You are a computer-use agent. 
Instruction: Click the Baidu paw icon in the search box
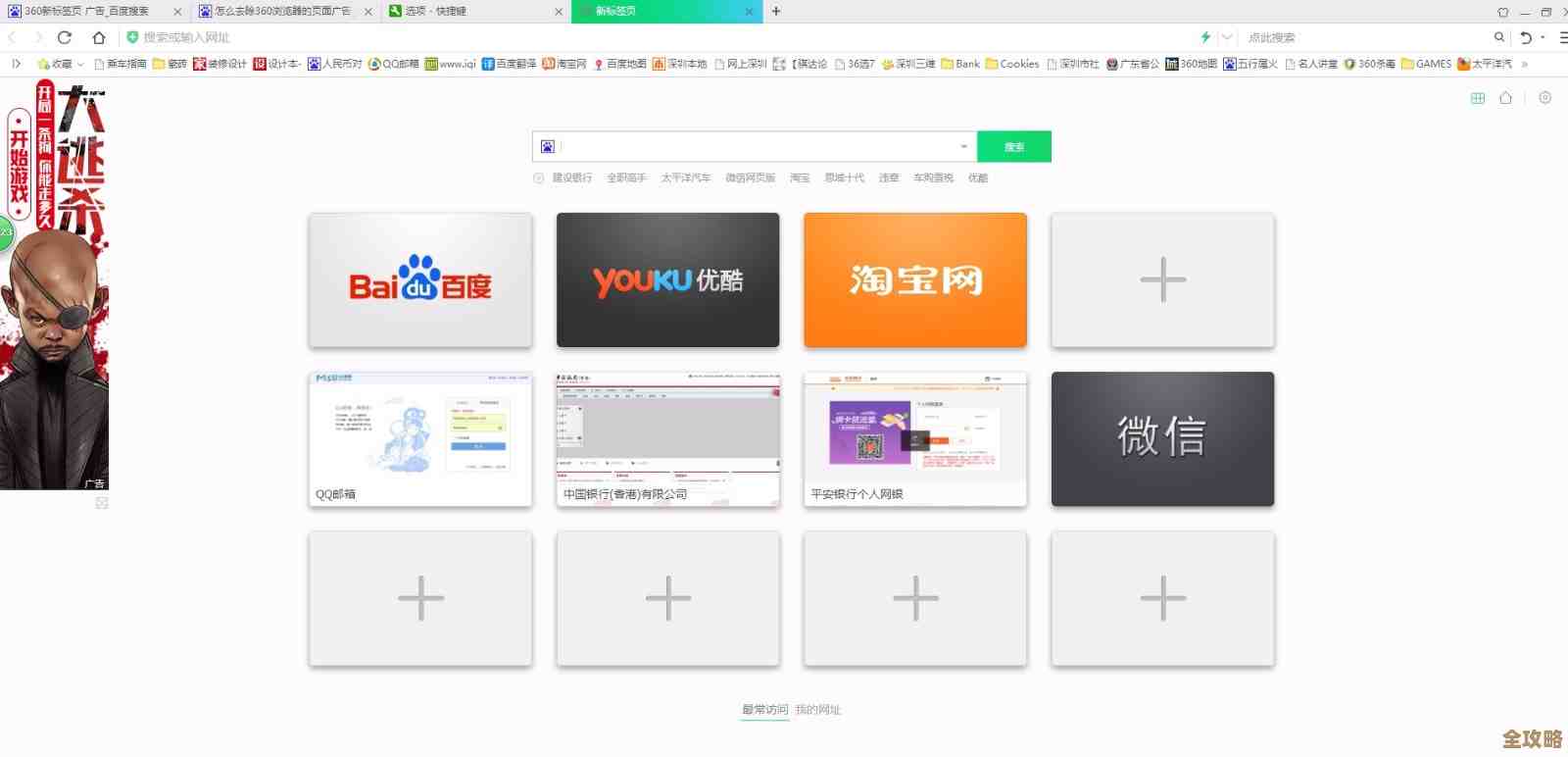coord(548,146)
